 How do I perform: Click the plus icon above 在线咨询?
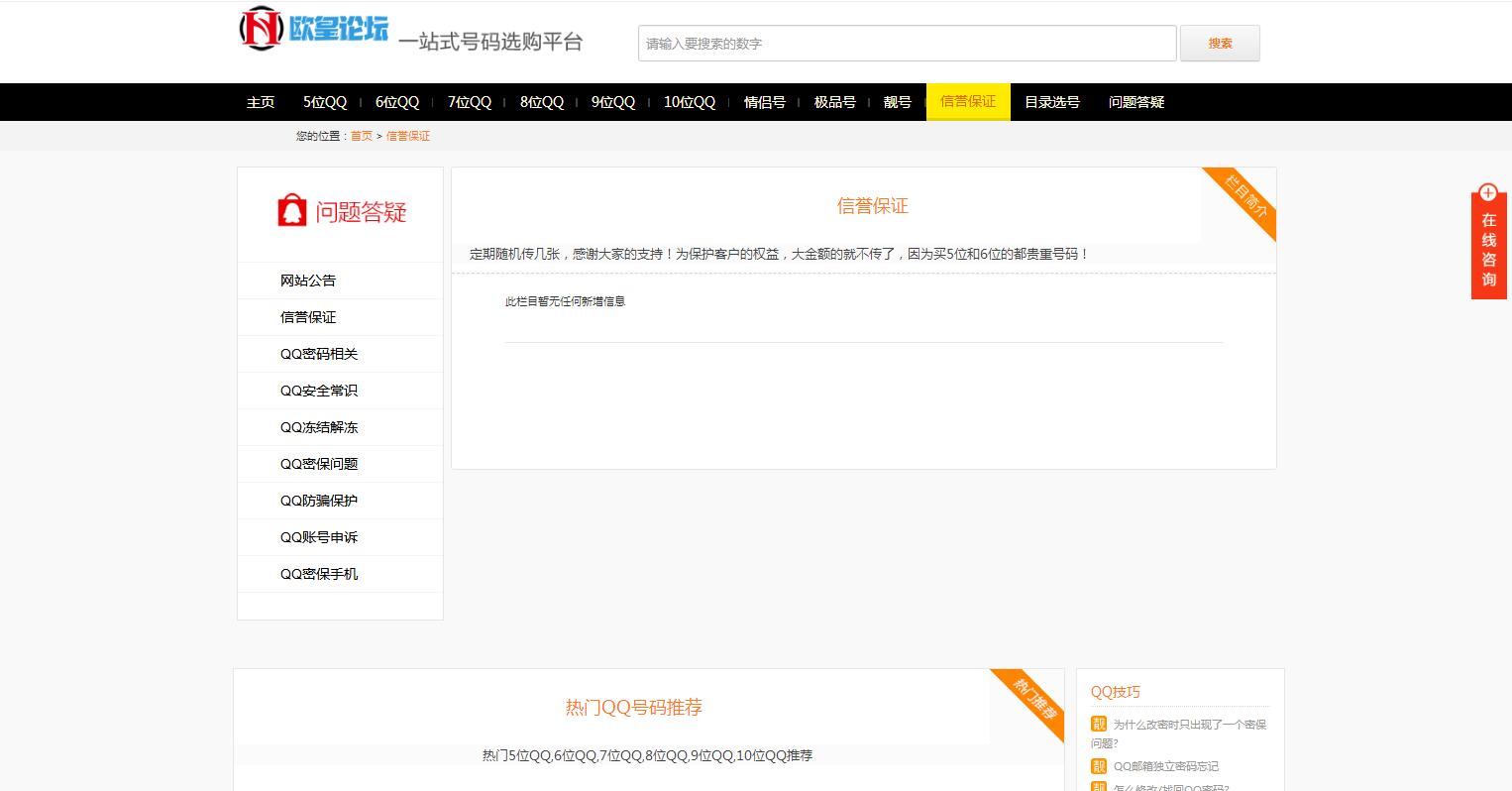coord(1487,192)
